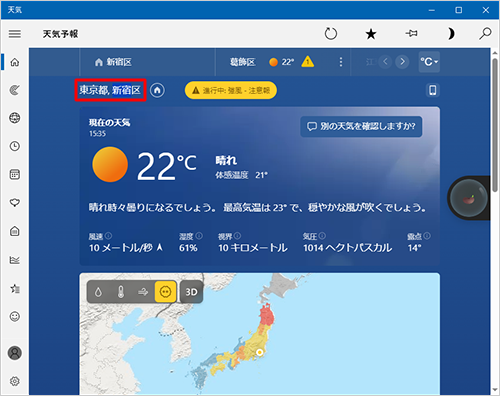Open the radar maps sidebar icon
This screenshot has width=500, height=396.
(15, 90)
